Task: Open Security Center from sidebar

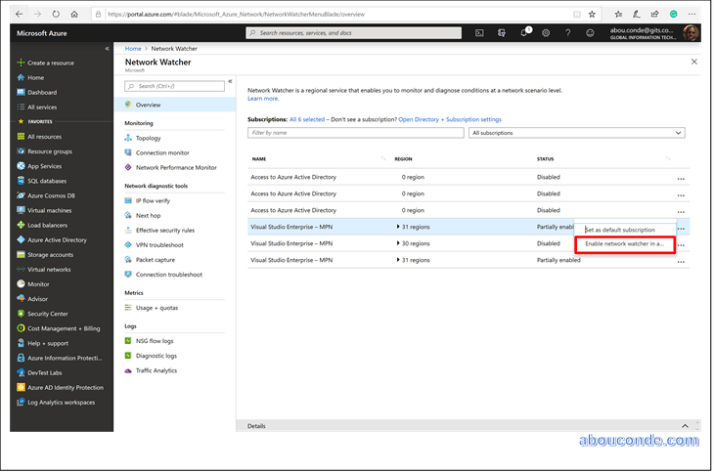Action: coord(47,313)
